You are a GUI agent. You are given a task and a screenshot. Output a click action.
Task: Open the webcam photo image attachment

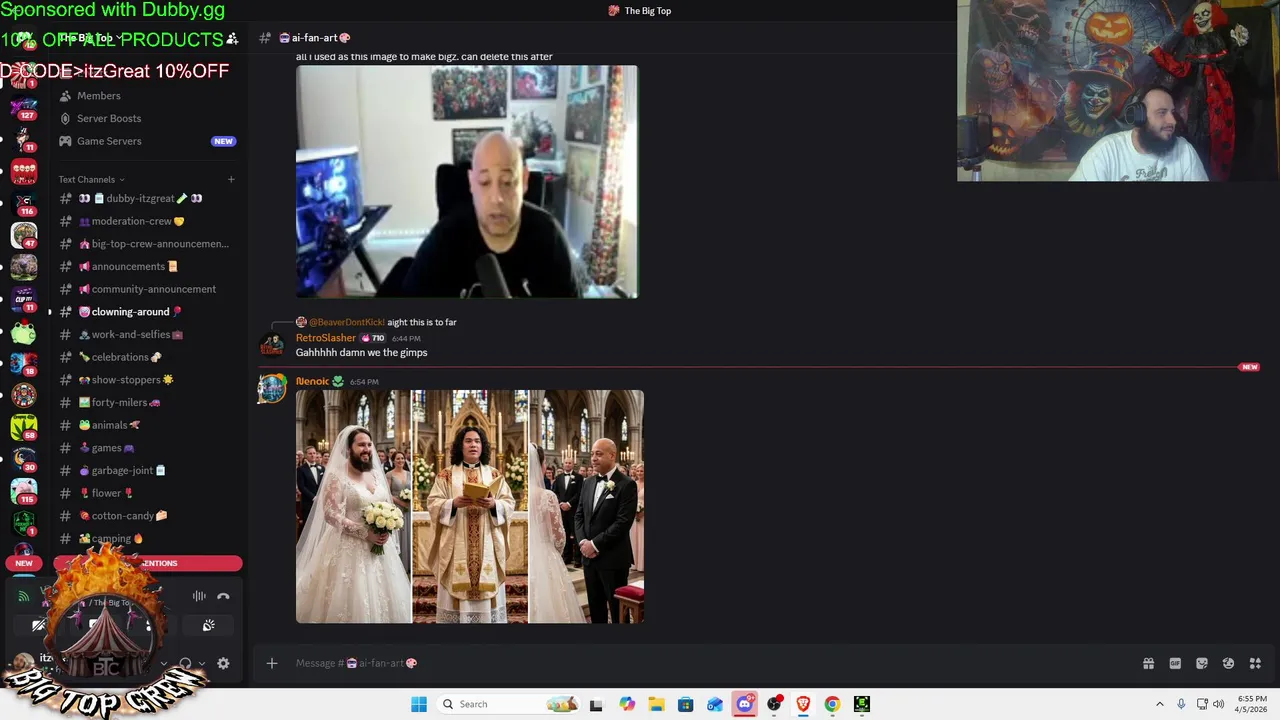467,182
